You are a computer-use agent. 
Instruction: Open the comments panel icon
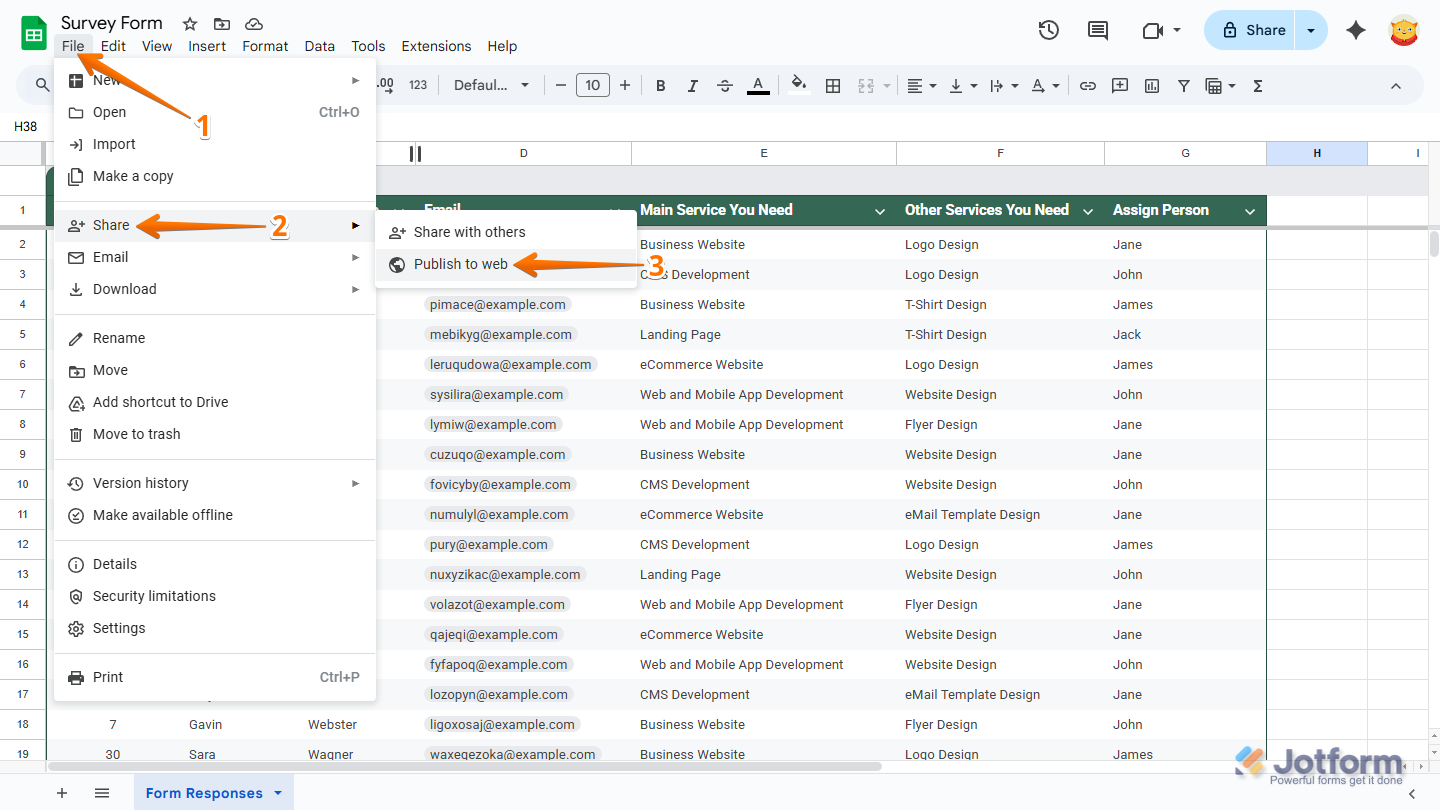tap(1097, 30)
